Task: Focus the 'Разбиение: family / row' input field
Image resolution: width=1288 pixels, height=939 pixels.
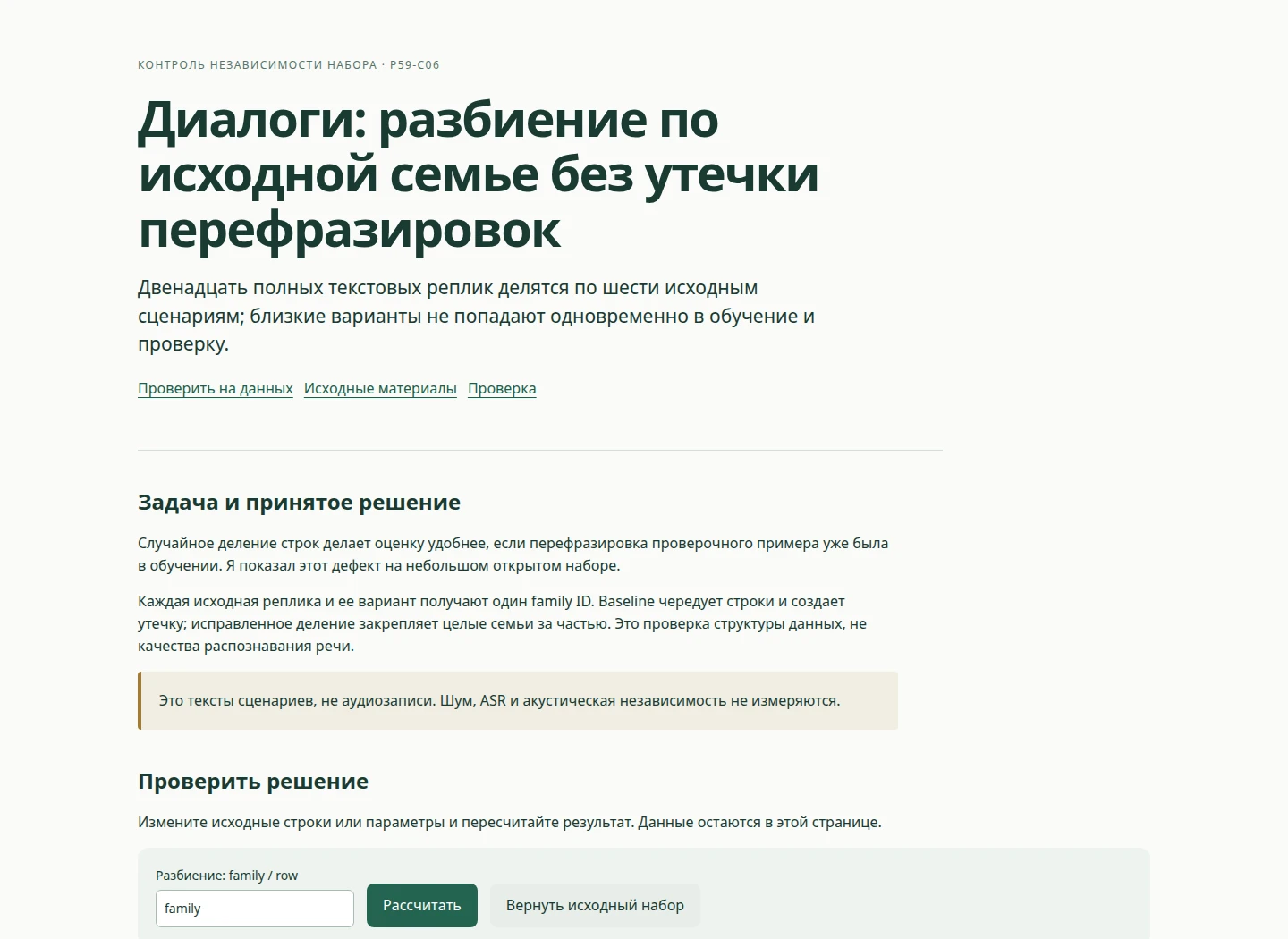Action: (x=255, y=909)
